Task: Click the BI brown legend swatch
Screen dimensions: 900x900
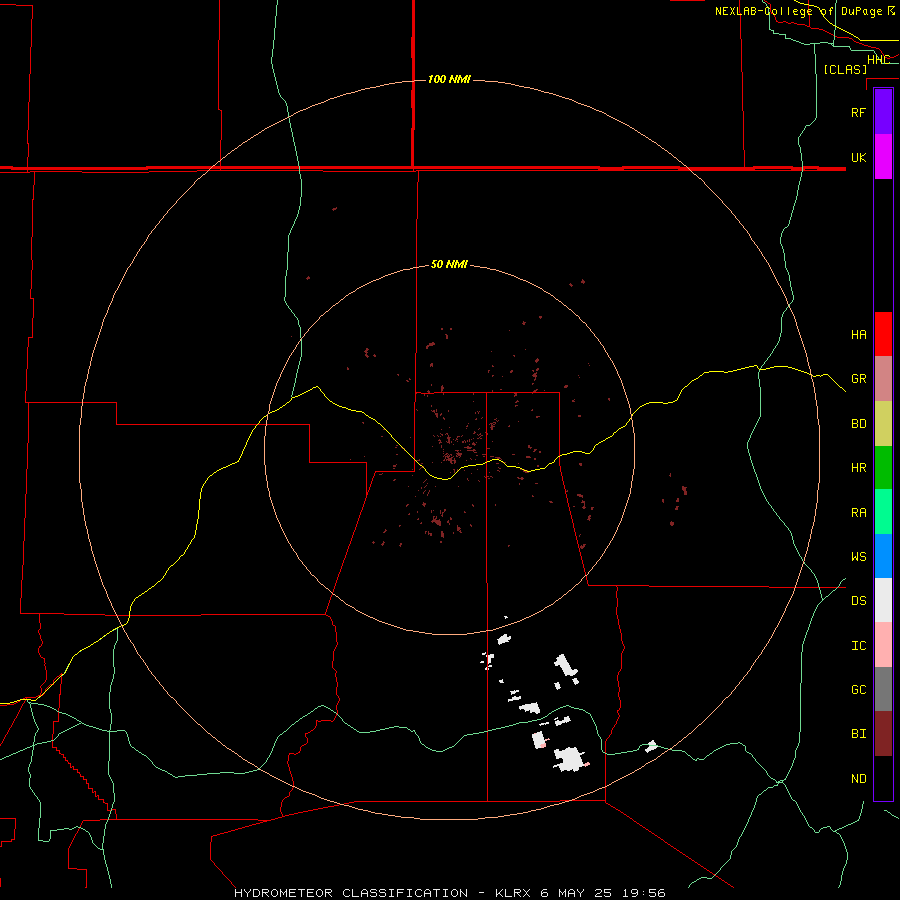Action: [883, 734]
